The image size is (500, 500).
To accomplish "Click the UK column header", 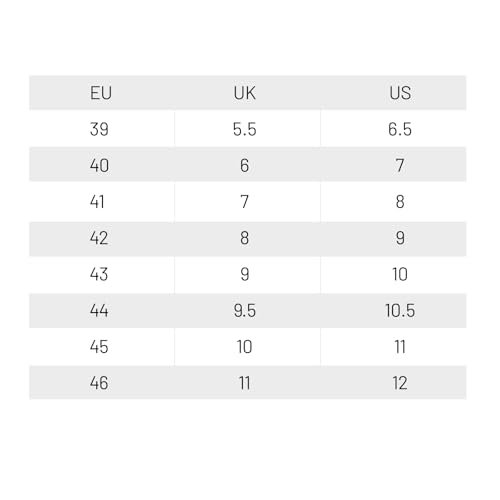I will point(245,93).
